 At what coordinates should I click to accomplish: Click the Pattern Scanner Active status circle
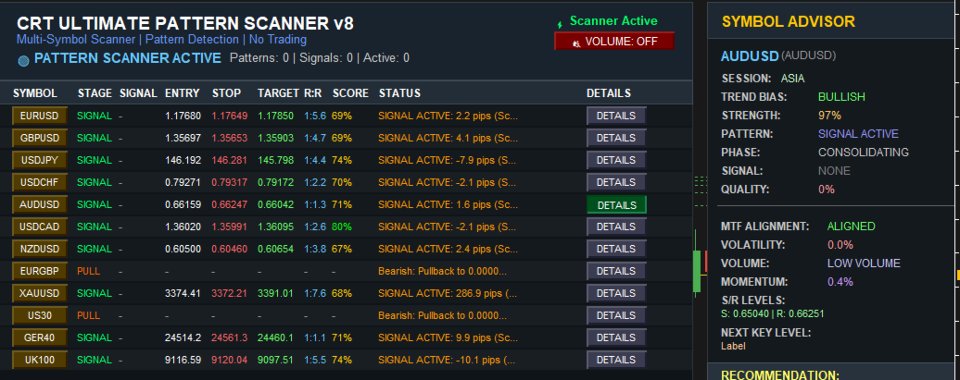pos(23,61)
